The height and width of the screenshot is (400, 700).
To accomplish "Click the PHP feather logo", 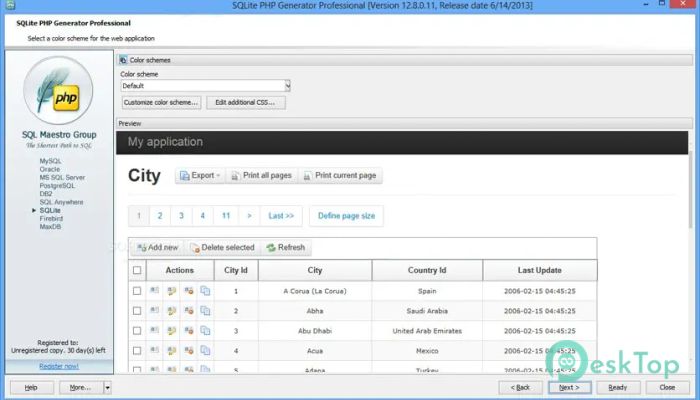I will tap(58, 91).
